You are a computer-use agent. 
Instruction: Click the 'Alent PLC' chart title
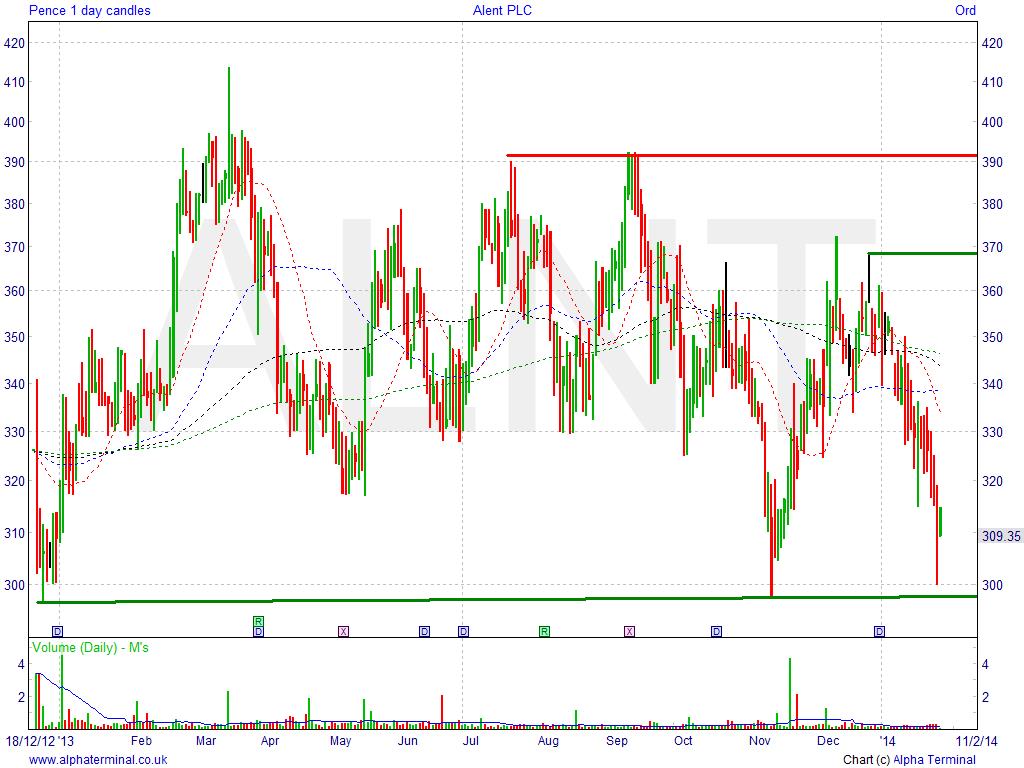click(x=502, y=10)
